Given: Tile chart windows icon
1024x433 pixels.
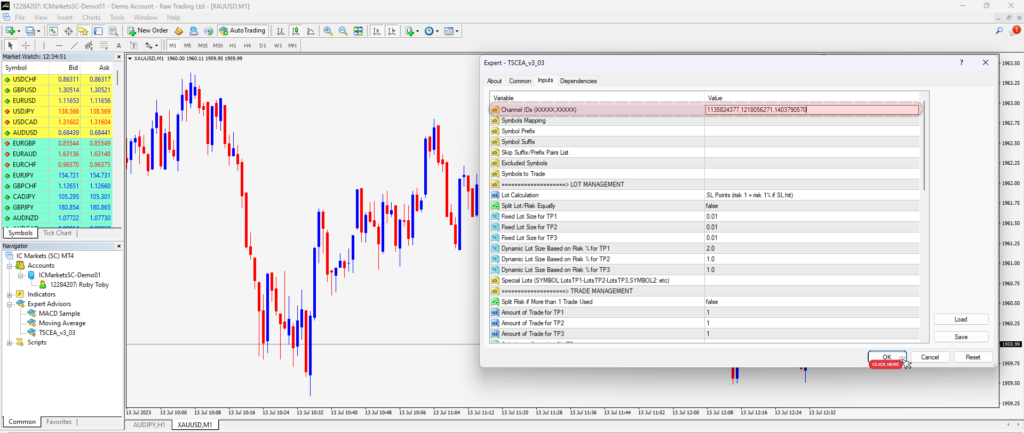Looking at the screenshot, I should point(359,31).
